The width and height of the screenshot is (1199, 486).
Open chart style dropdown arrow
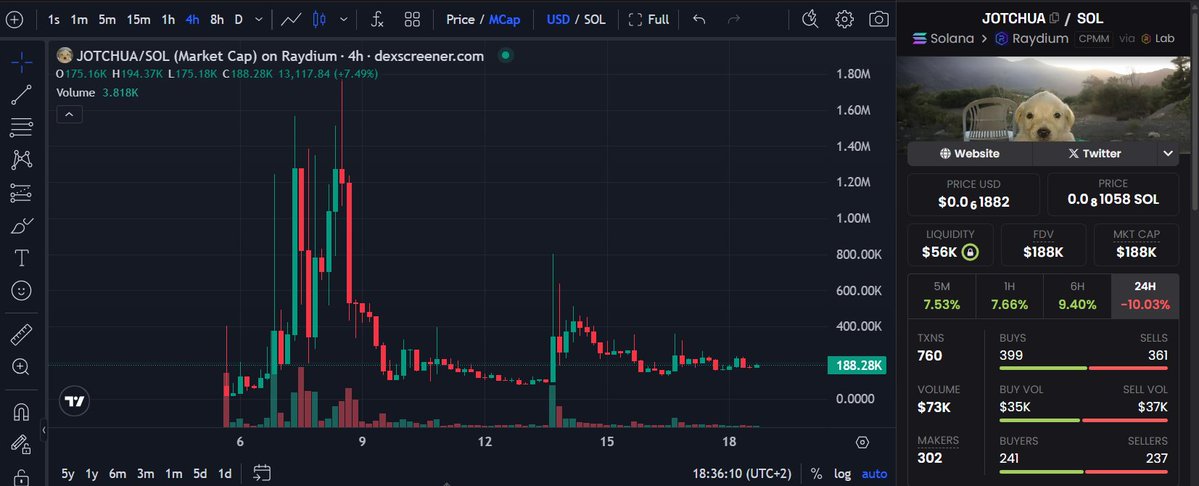(x=344, y=20)
